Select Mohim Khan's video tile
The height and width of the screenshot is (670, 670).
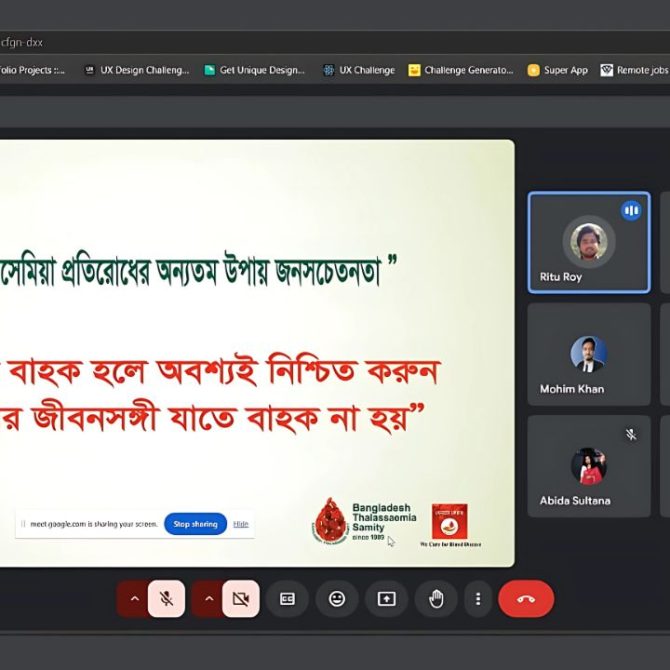click(588, 354)
